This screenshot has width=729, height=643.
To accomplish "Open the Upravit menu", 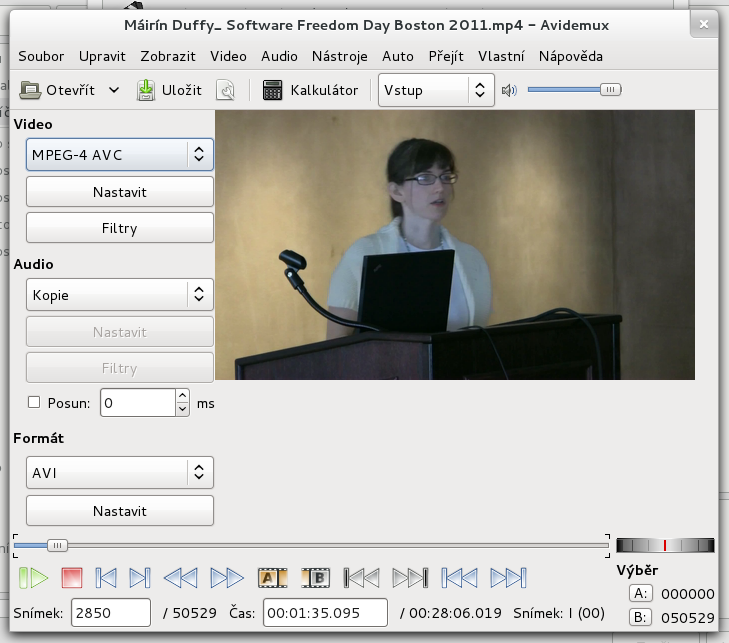I will [x=102, y=56].
